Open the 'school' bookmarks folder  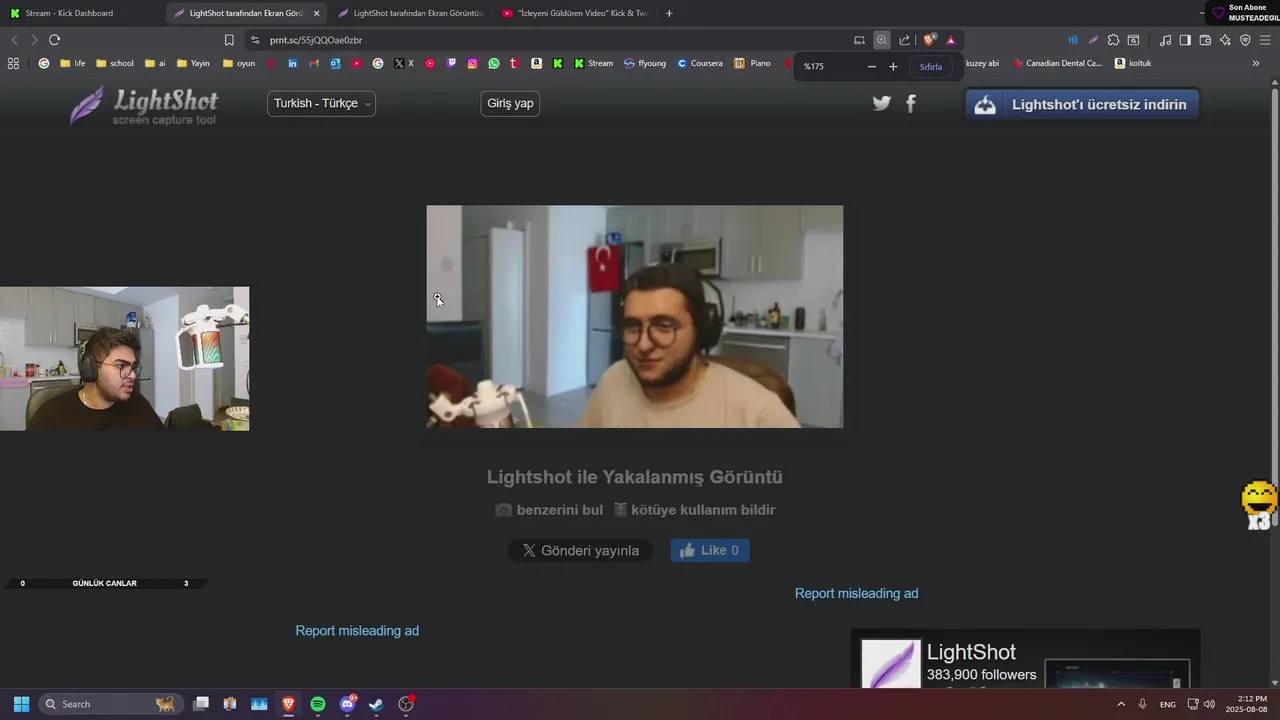[115, 63]
